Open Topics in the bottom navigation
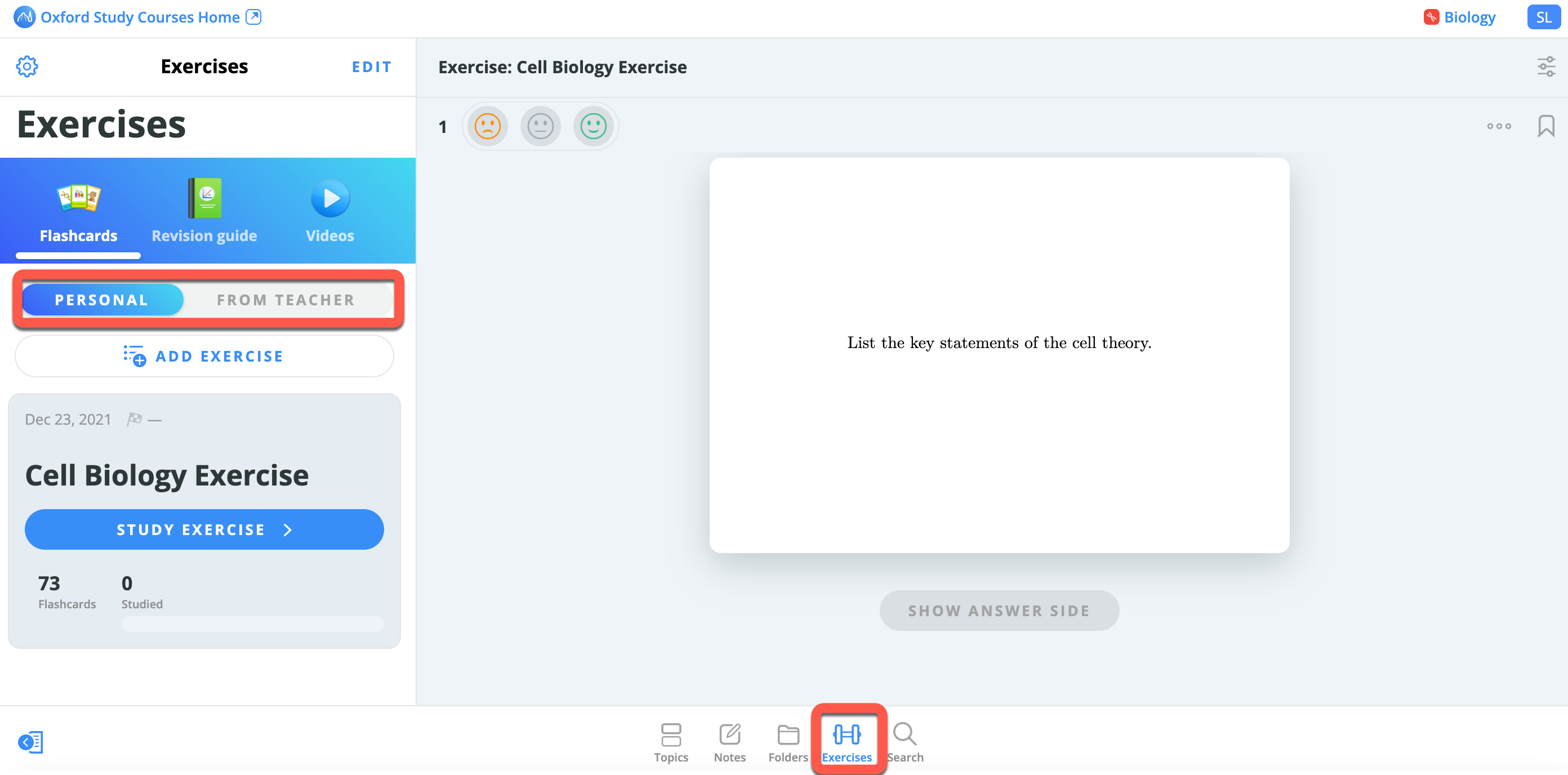Screen dimensions: 1568x775 pyautogui.click(x=671, y=742)
